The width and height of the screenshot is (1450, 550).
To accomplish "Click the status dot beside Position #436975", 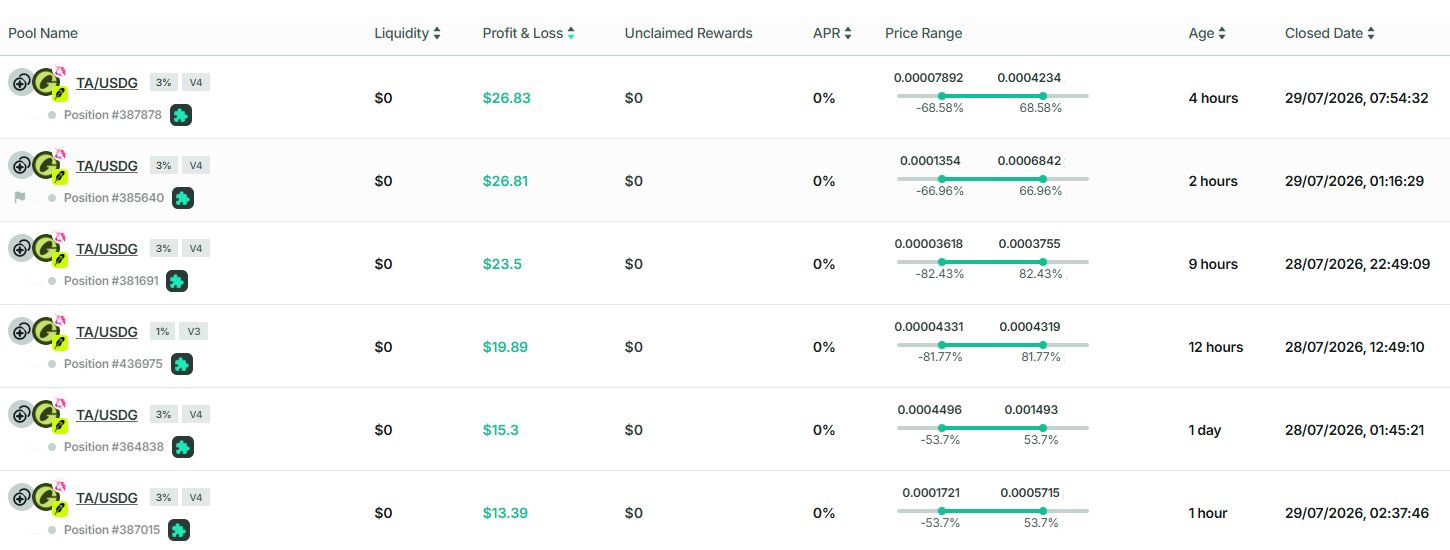I will tap(52, 364).
